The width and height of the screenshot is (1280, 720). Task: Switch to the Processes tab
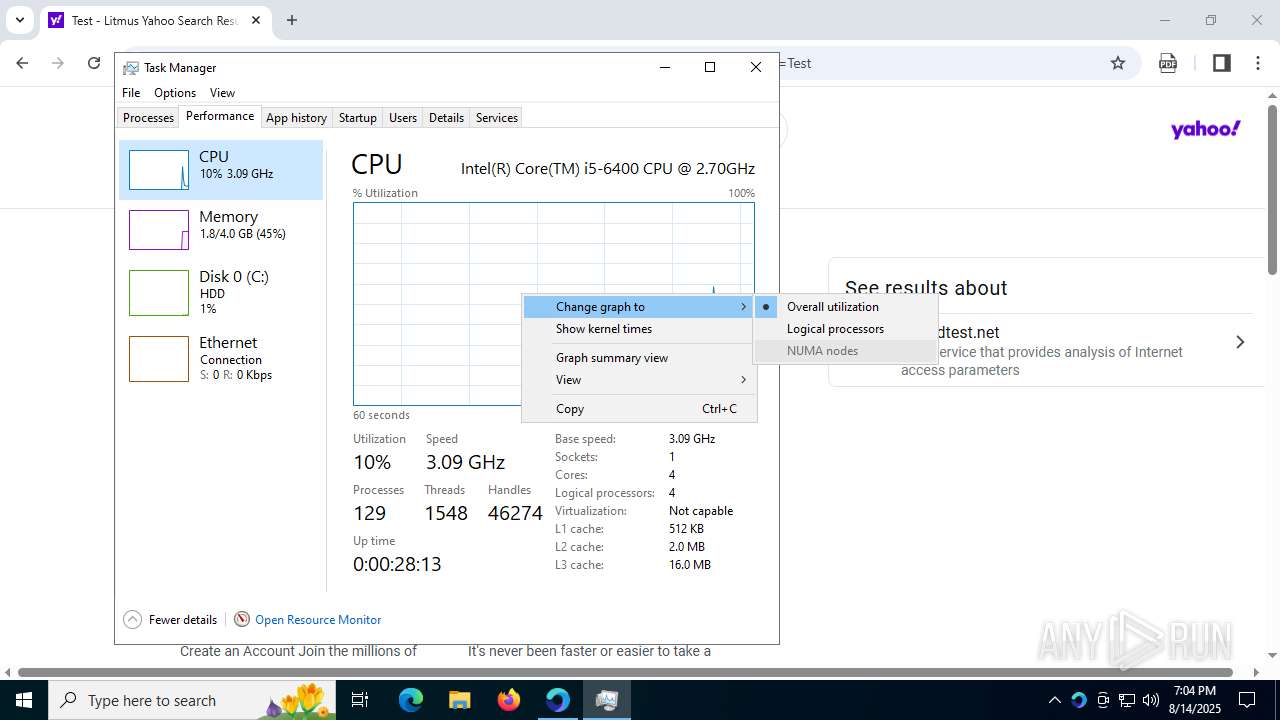pyautogui.click(x=148, y=118)
